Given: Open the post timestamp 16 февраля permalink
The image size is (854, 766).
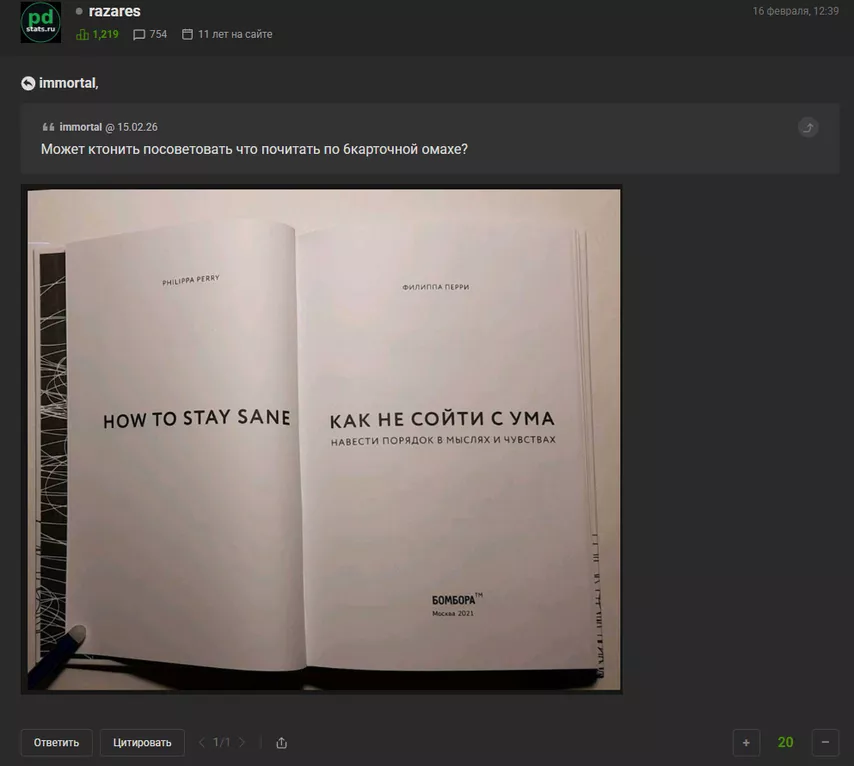Looking at the screenshot, I should tap(795, 11).
